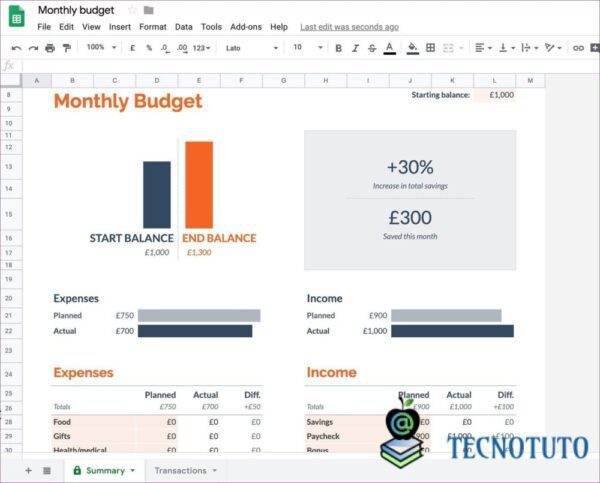Screen dimensions: 600x483
Task: Toggle strikethrough formatting
Action: [x=372, y=48]
